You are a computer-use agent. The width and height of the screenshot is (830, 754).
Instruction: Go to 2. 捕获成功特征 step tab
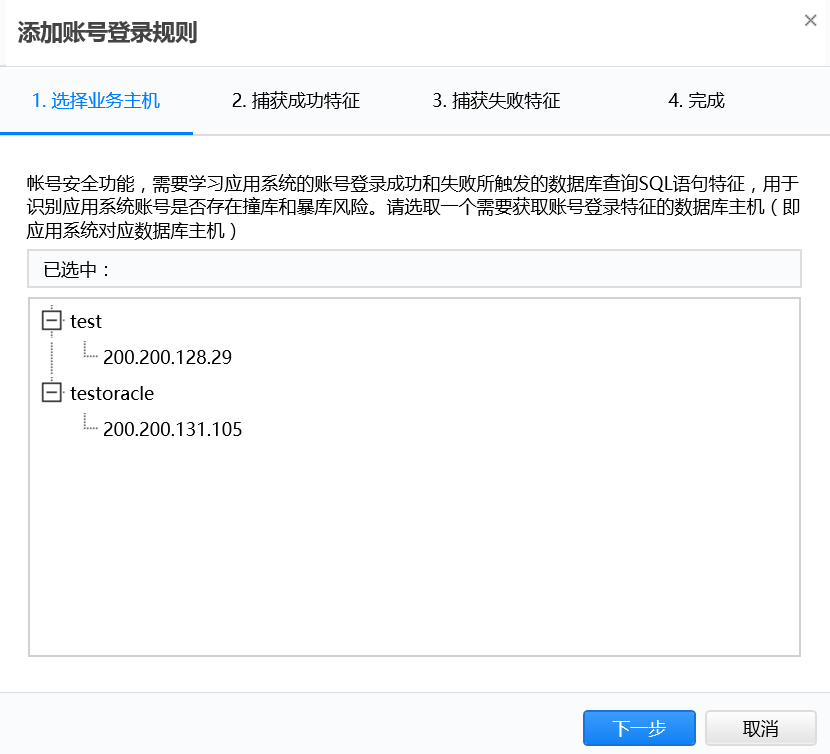tap(296, 101)
